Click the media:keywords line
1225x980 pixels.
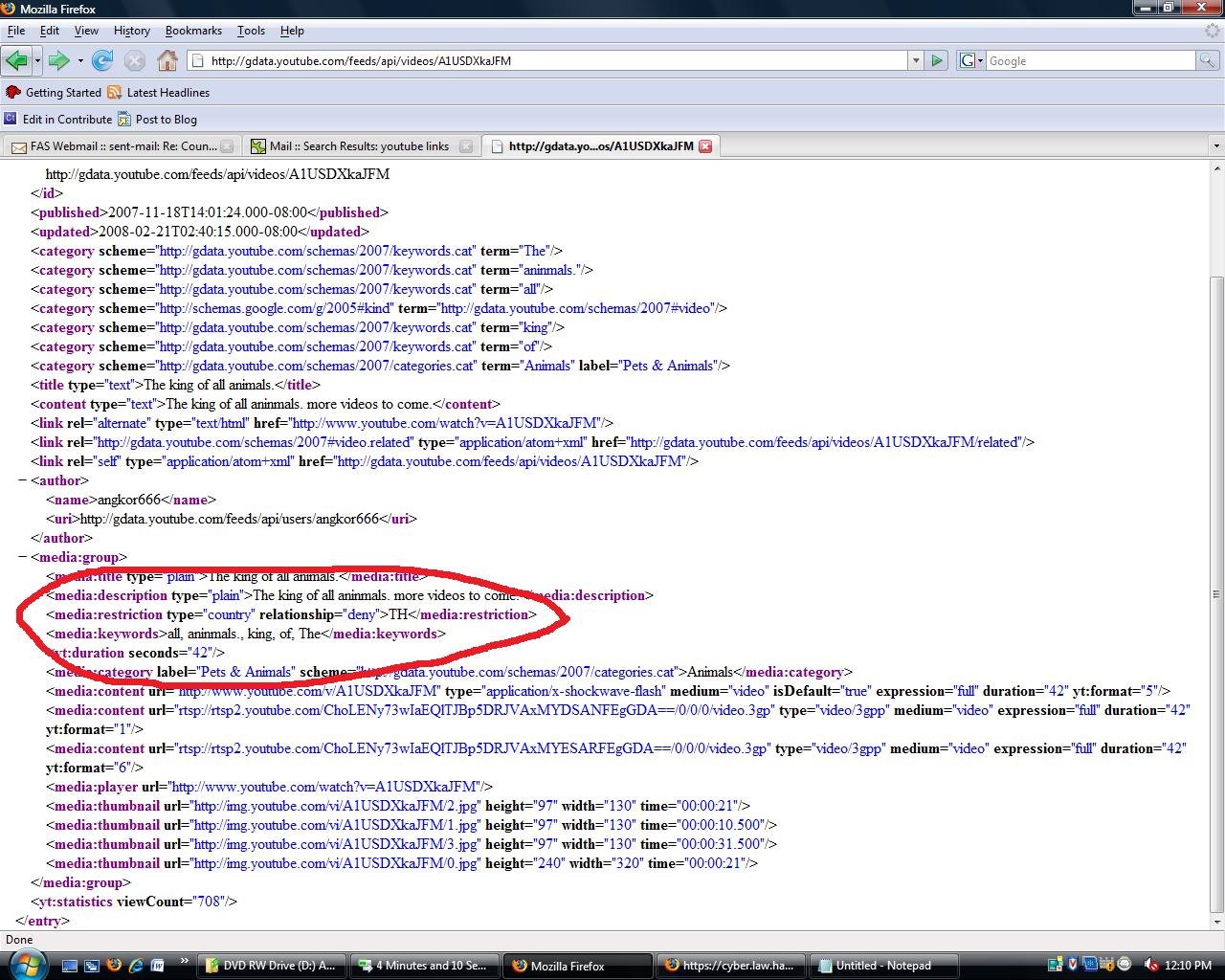246,634
